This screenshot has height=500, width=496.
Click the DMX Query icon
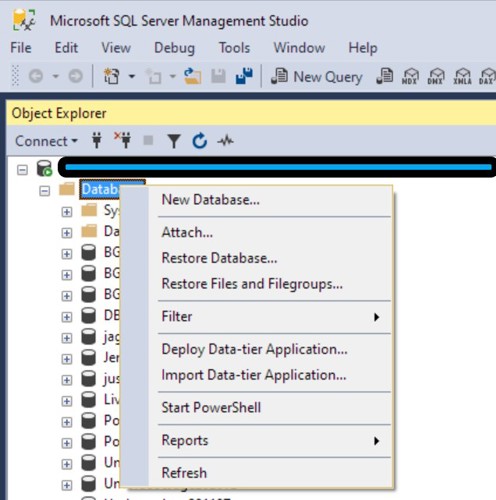click(x=436, y=76)
